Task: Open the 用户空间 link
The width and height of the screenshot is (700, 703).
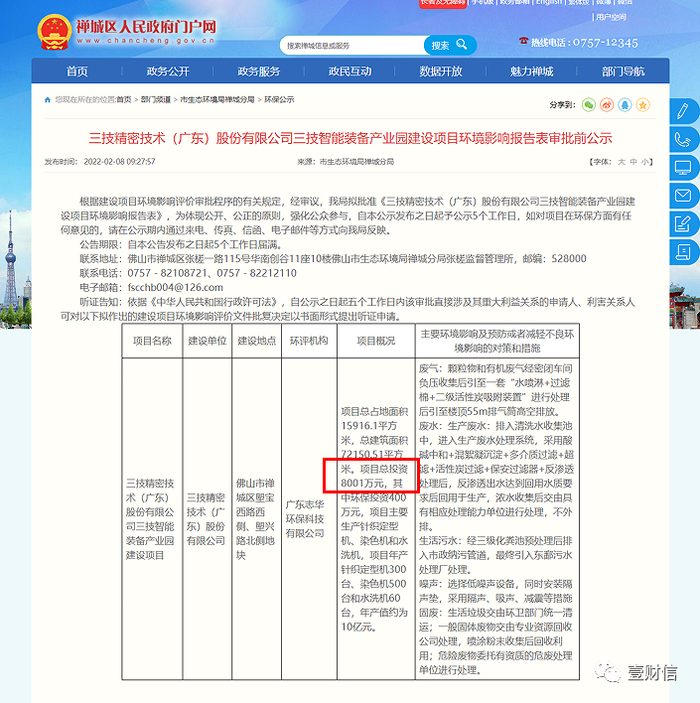Action: (x=611, y=17)
